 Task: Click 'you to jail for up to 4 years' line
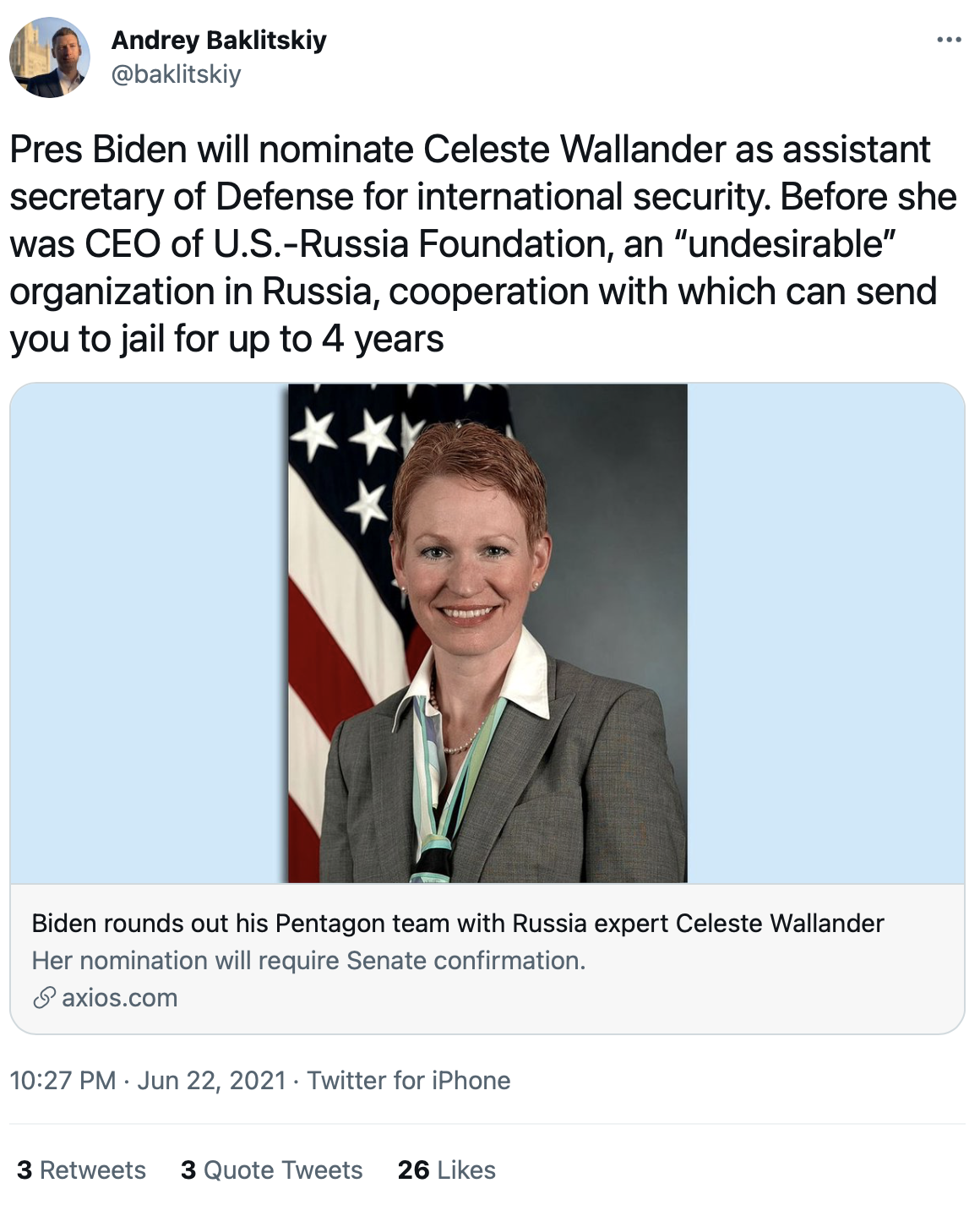click(x=226, y=340)
